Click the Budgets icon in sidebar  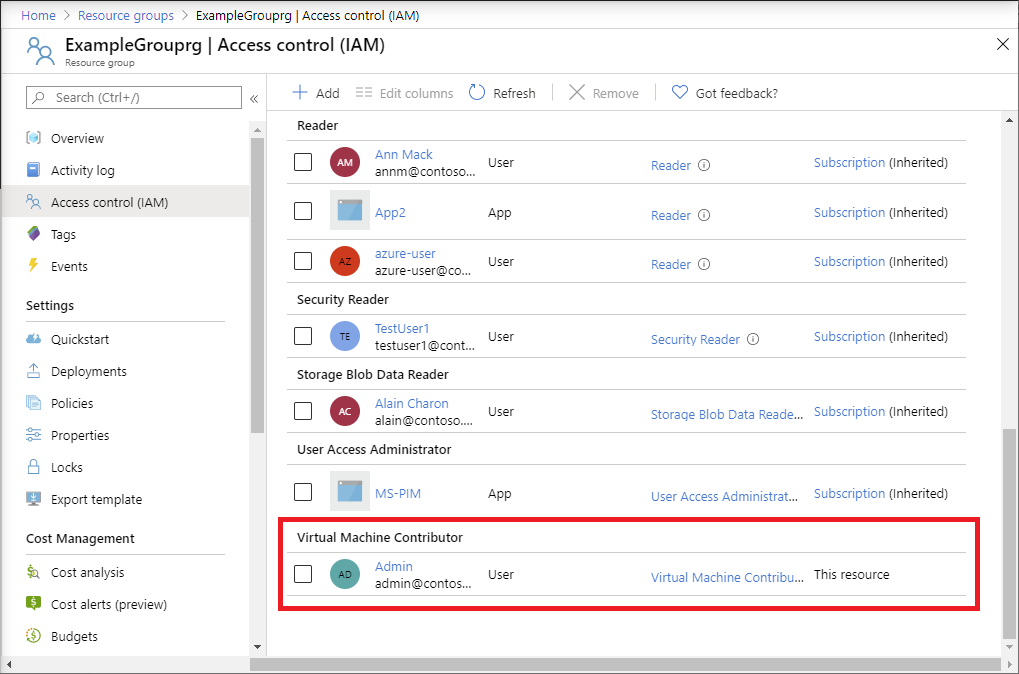pos(34,635)
